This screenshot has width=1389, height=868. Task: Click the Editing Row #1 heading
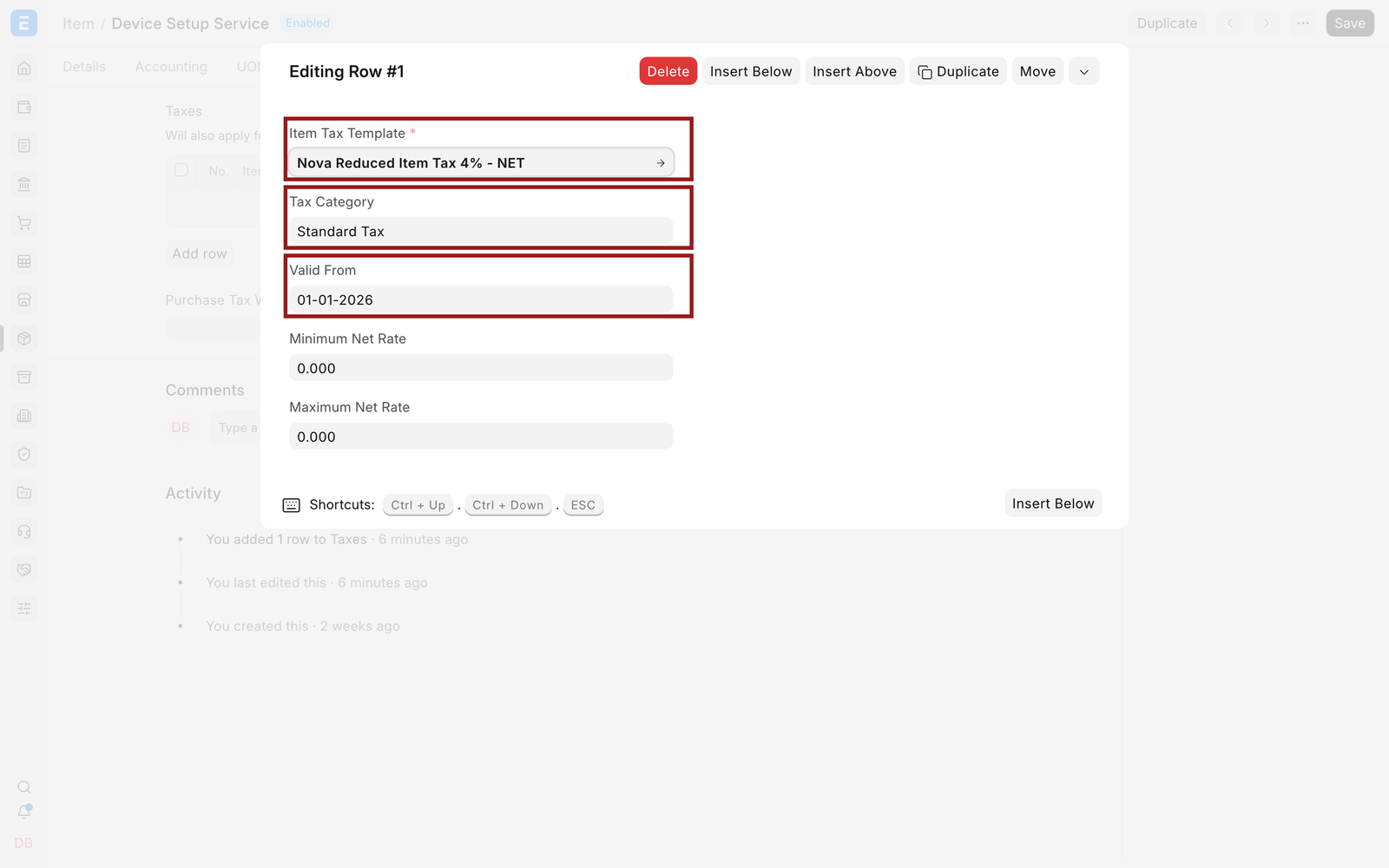[346, 71]
